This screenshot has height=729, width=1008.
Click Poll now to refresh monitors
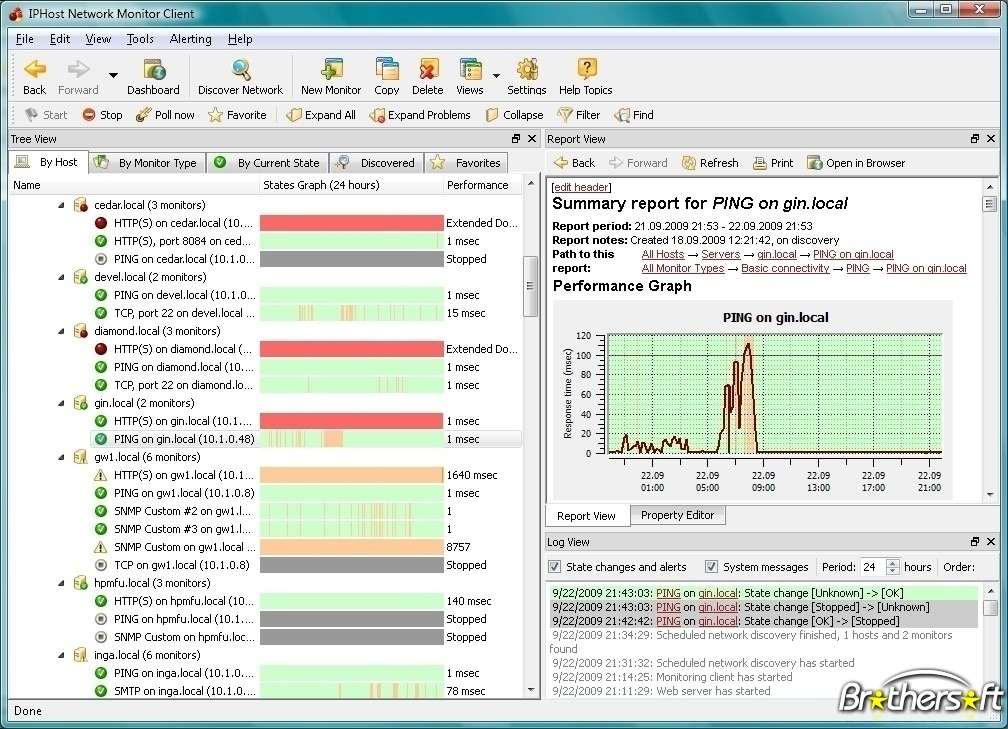click(x=165, y=114)
